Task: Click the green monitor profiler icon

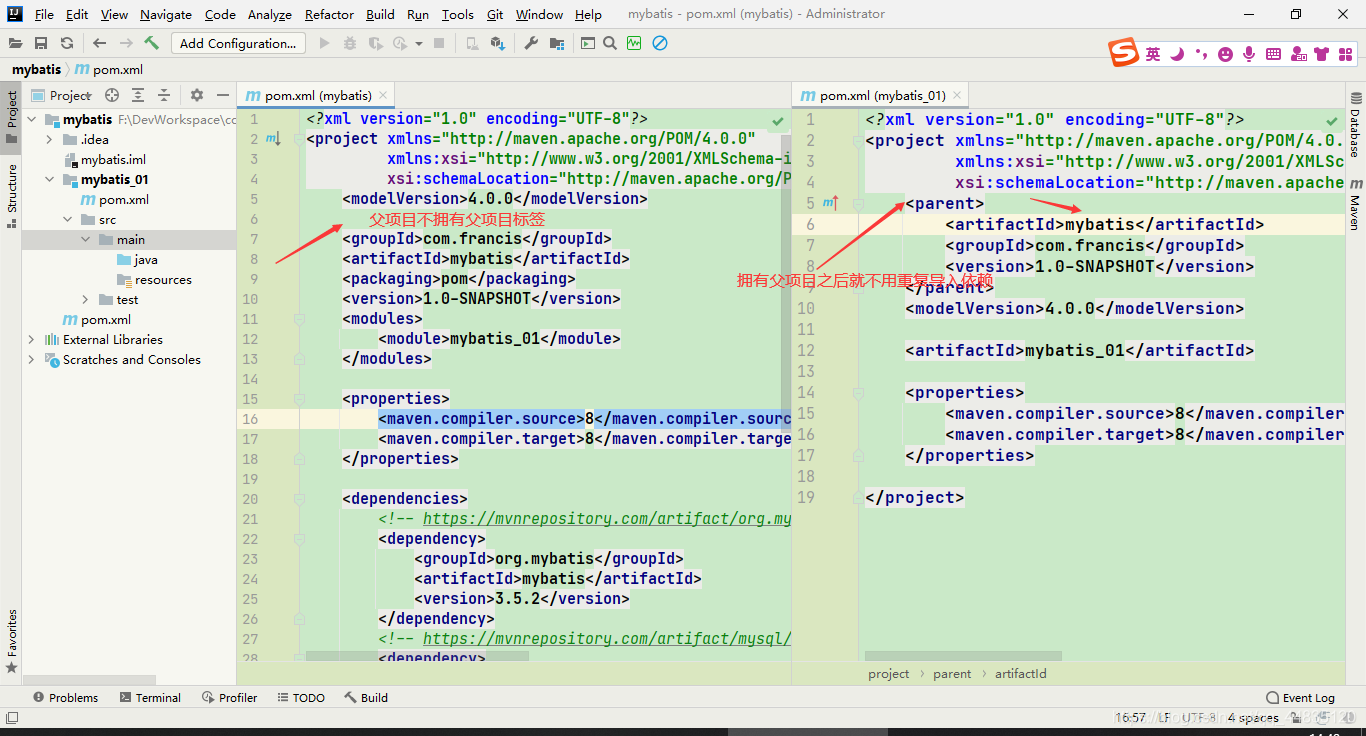Action: [x=634, y=43]
